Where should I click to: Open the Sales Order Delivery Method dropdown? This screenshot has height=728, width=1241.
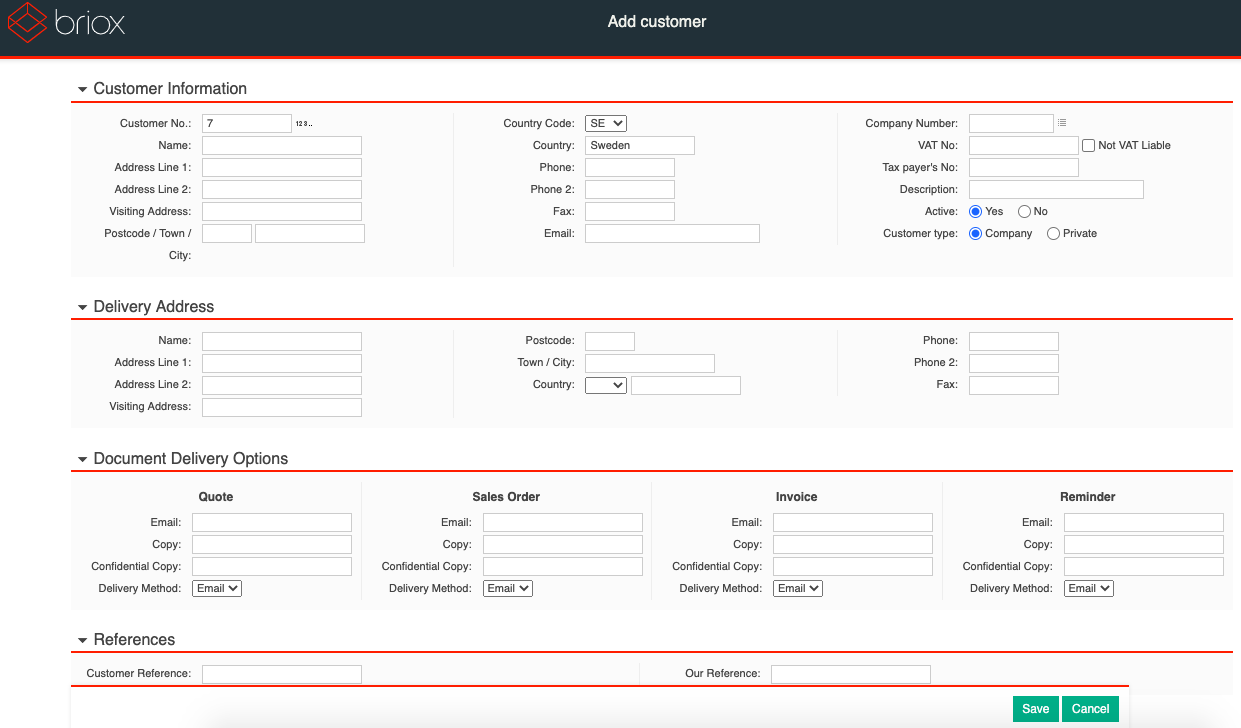click(x=508, y=588)
